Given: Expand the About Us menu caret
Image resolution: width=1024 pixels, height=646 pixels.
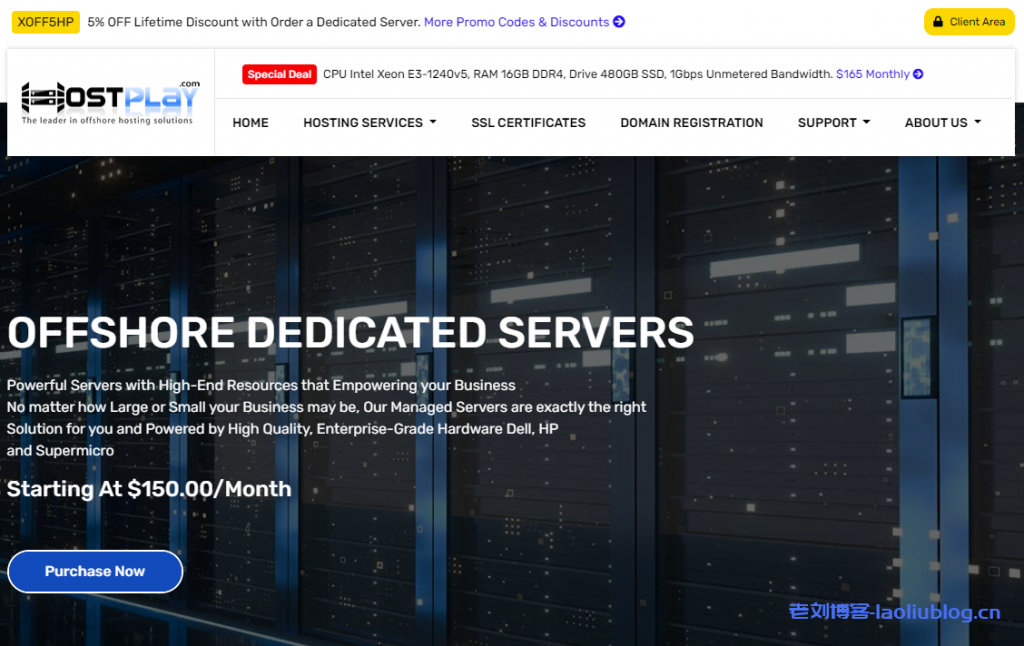Looking at the screenshot, I should (977, 122).
